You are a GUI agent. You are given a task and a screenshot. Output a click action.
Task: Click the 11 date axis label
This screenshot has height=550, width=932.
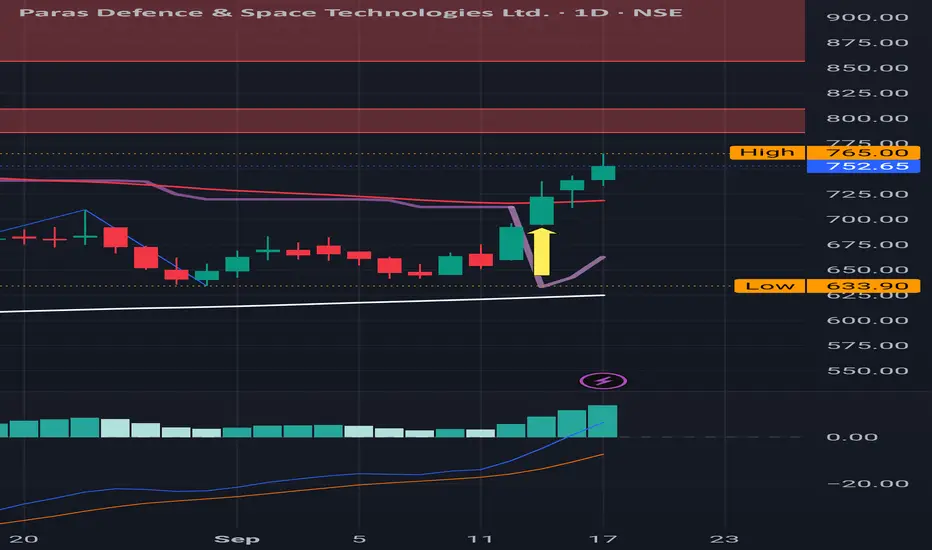tap(480, 539)
